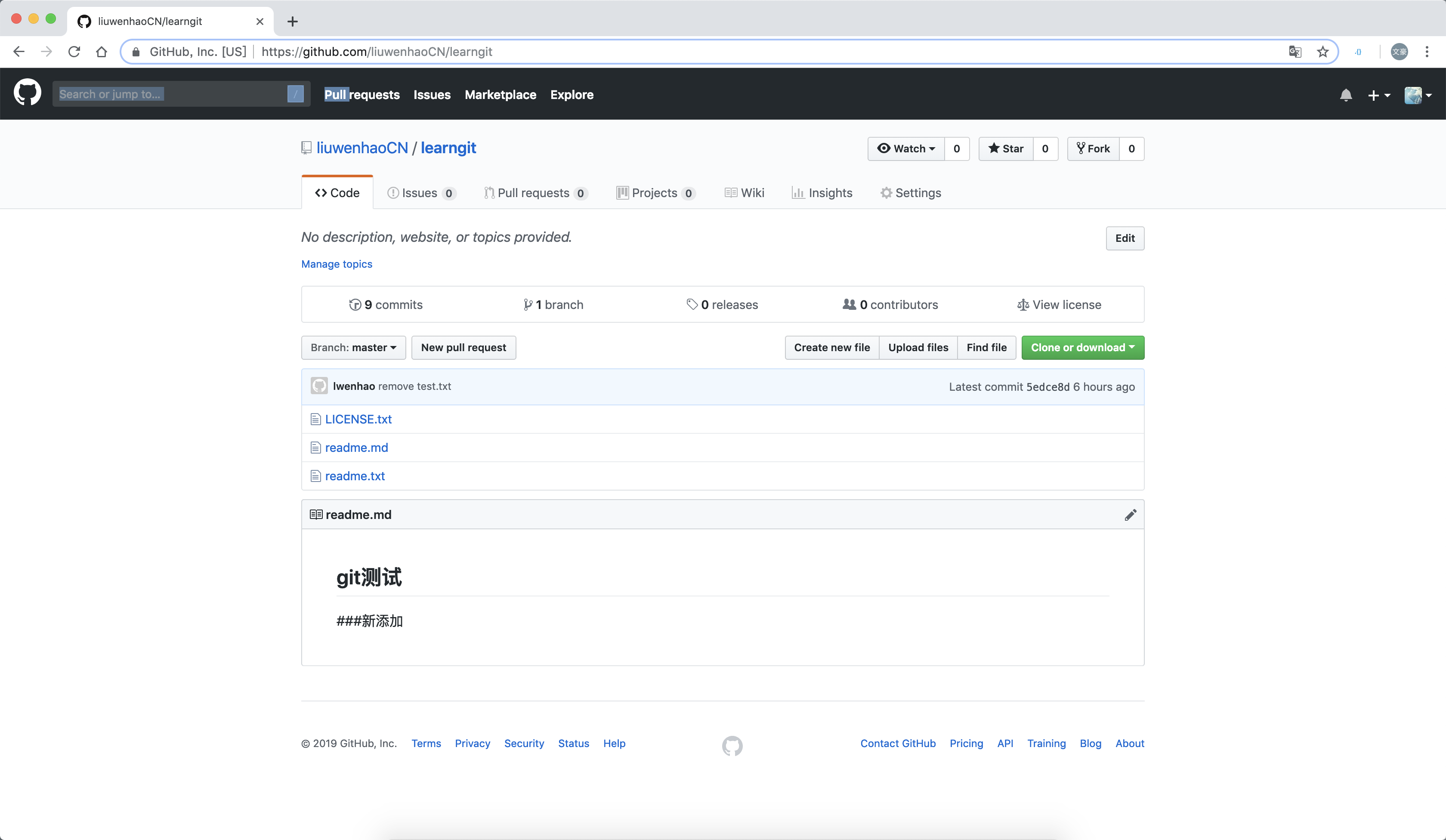Click View license link
The image size is (1446, 840).
point(1059,305)
